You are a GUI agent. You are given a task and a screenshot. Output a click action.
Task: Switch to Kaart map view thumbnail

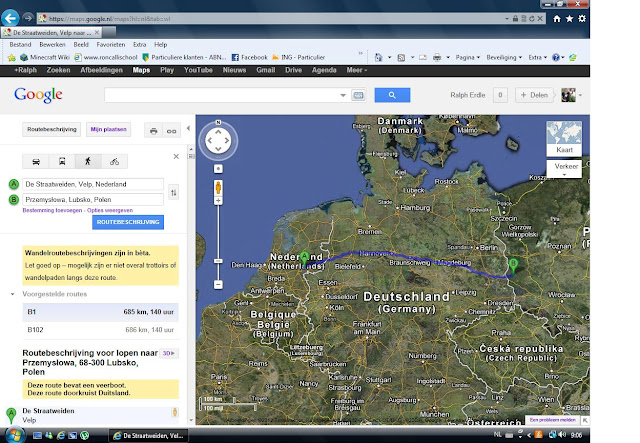tap(564, 138)
